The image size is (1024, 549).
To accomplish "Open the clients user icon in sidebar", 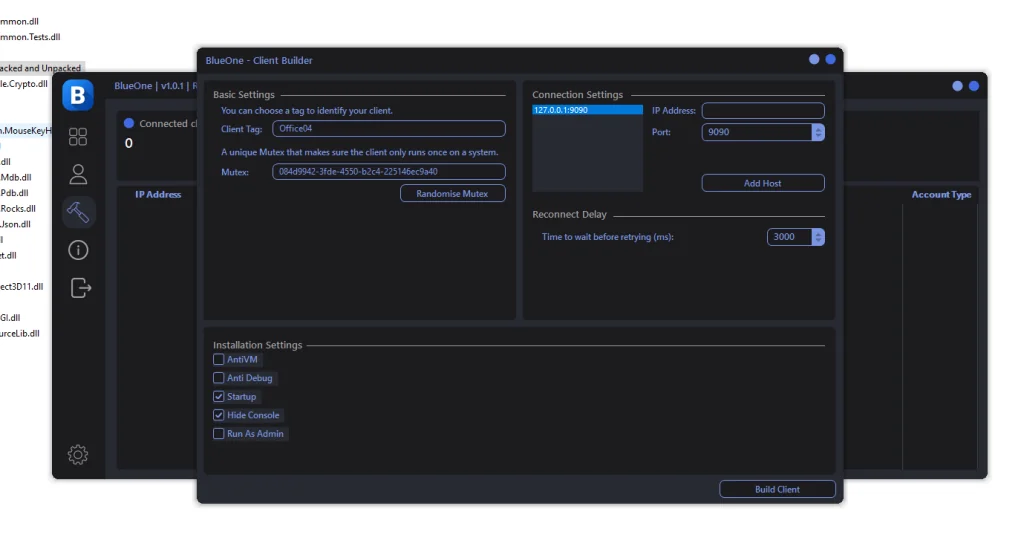I will point(78,174).
